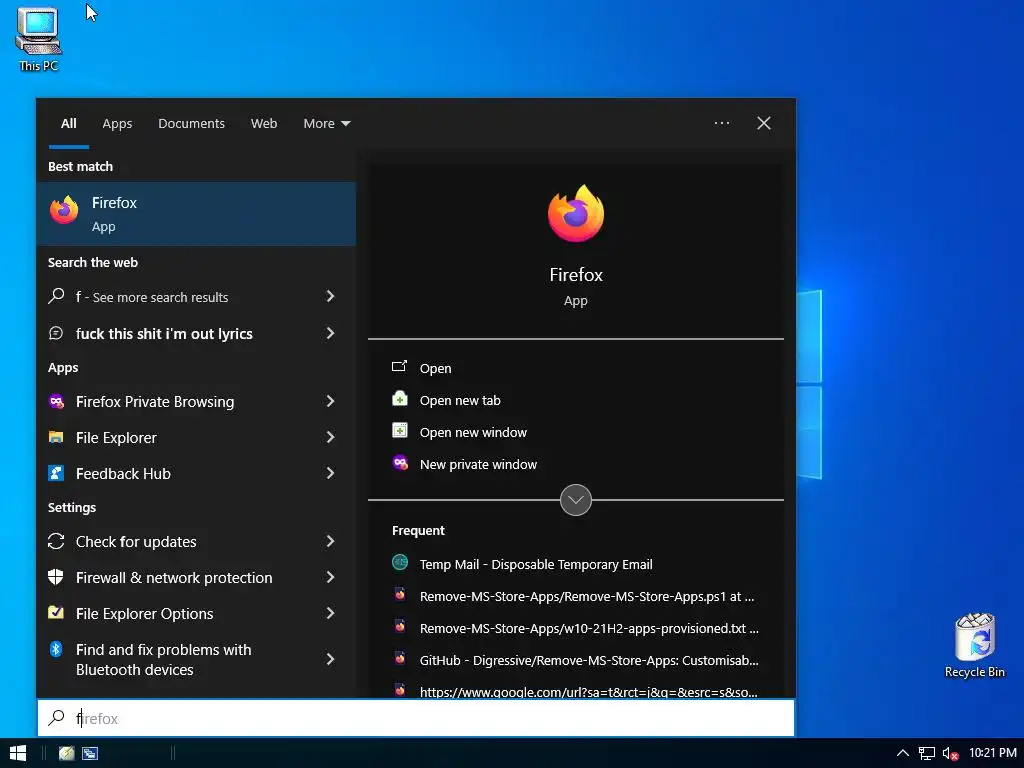Click the Windows Start button
The height and width of the screenshot is (768, 1024).
point(18,753)
